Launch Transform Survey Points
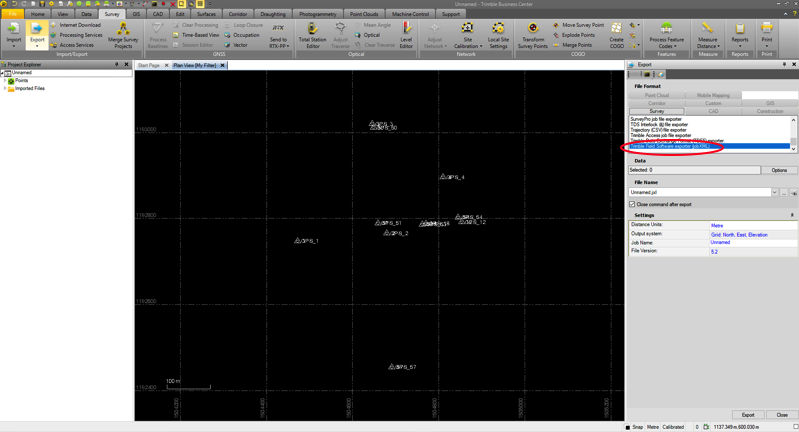 (x=532, y=35)
